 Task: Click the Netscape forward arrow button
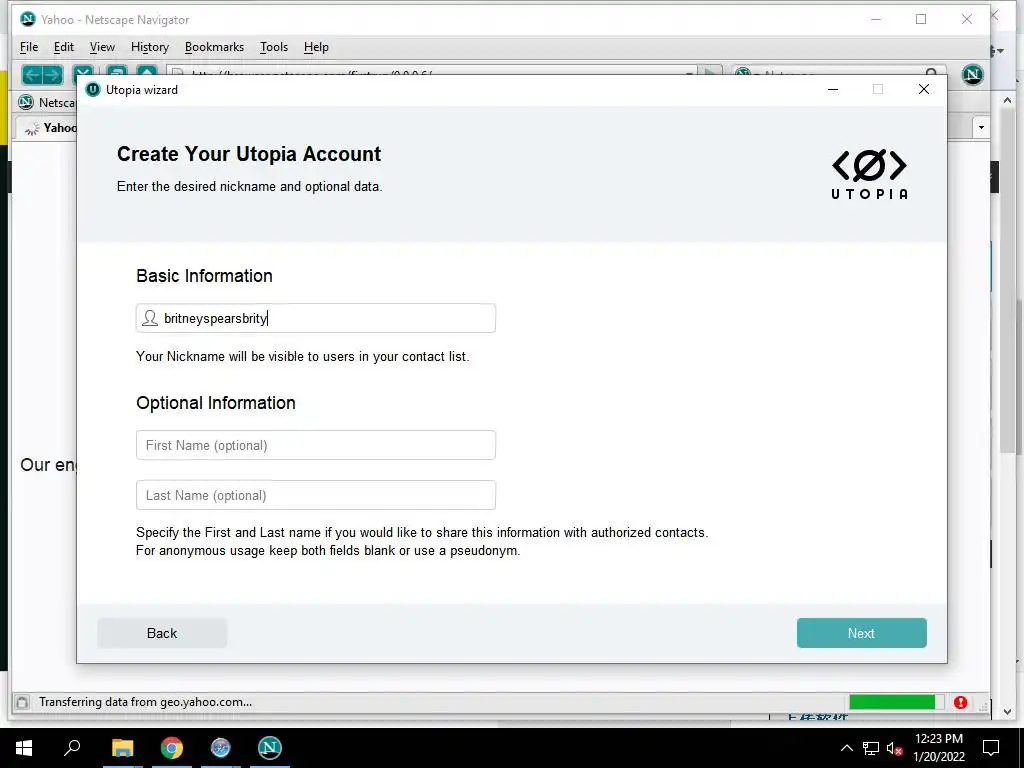tap(53, 74)
